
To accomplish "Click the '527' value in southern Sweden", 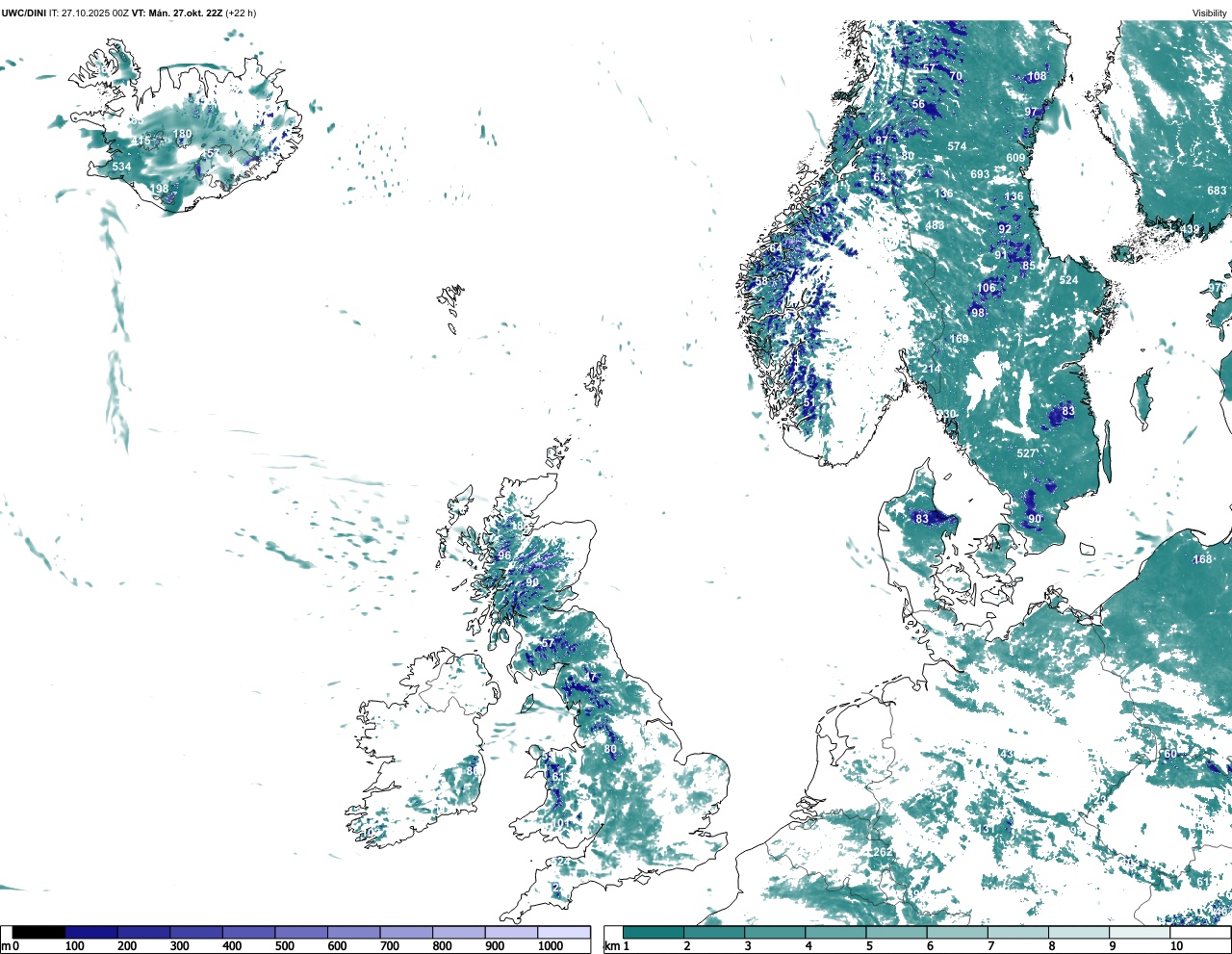I will click(1027, 453).
